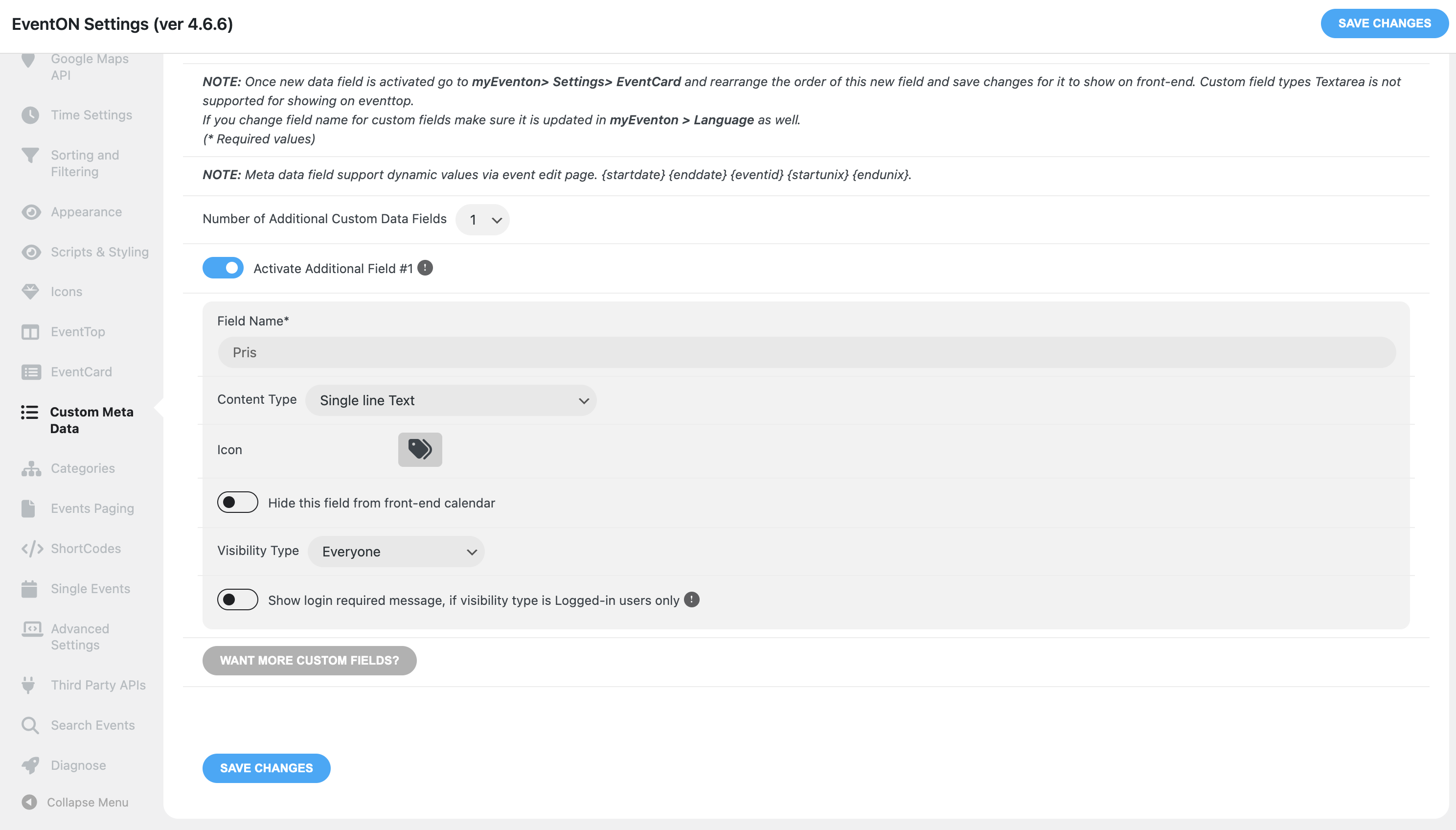The height and width of the screenshot is (830, 1456).
Task: Enable Show login required message toggle
Action: click(238, 599)
